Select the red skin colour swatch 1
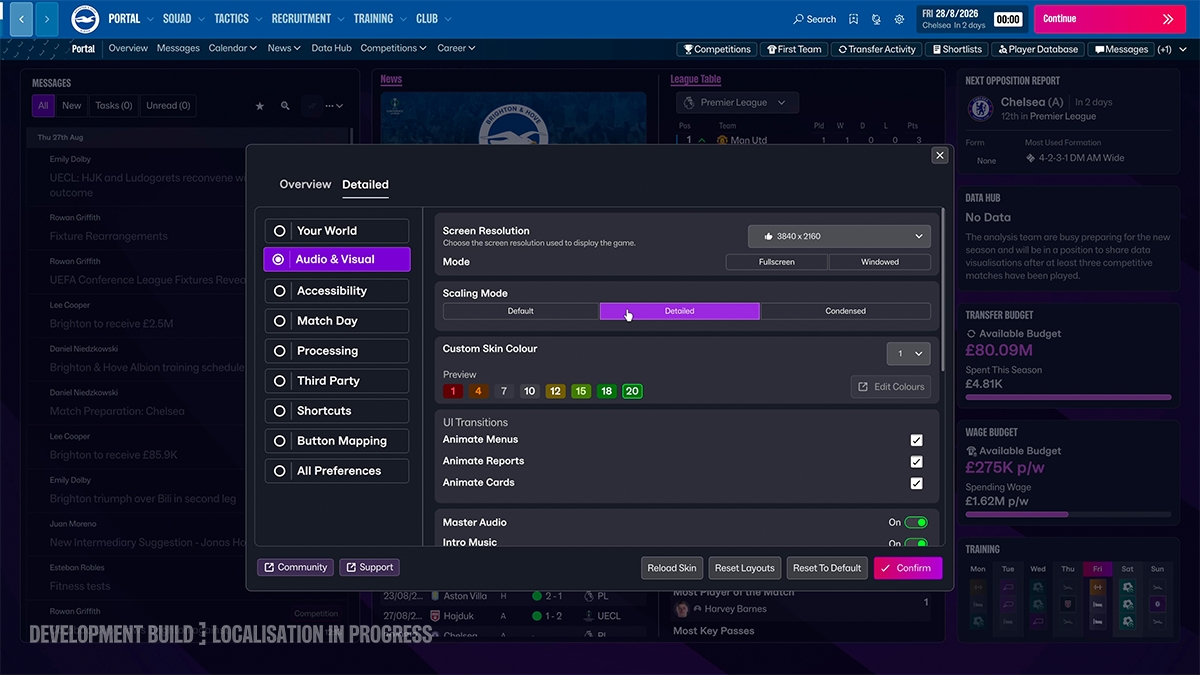Viewport: 1200px width, 675px height. coord(453,391)
